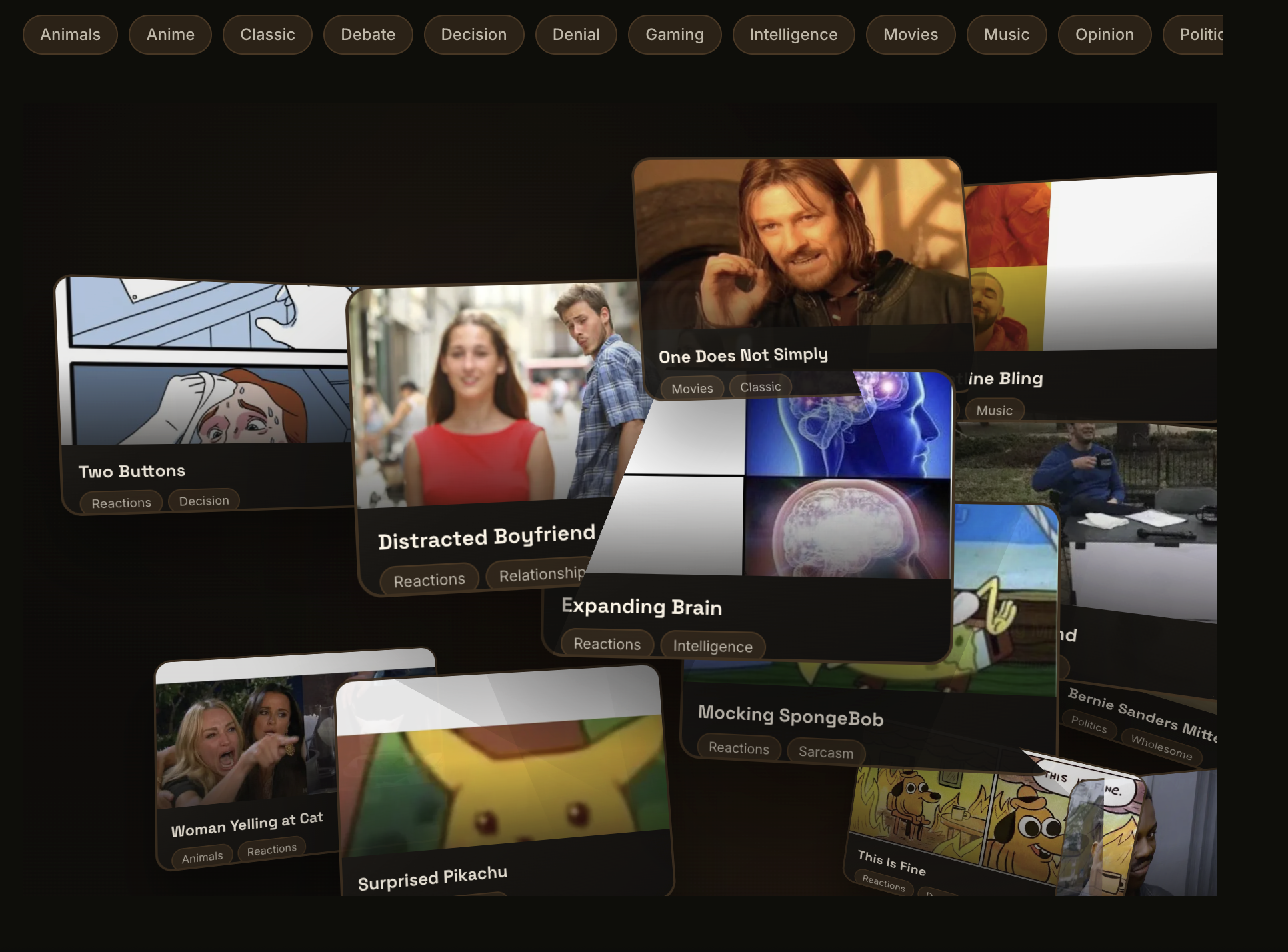Enable the Gaming filter chip

click(674, 35)
